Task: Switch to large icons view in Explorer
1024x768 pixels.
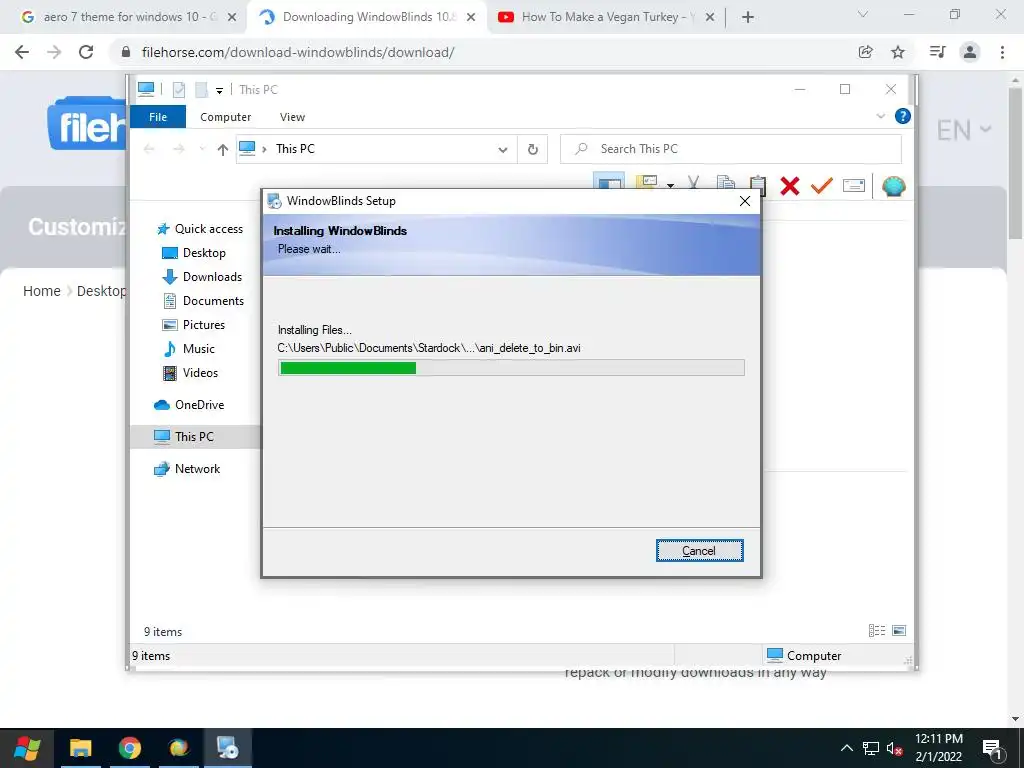Action: coord(899,631)
